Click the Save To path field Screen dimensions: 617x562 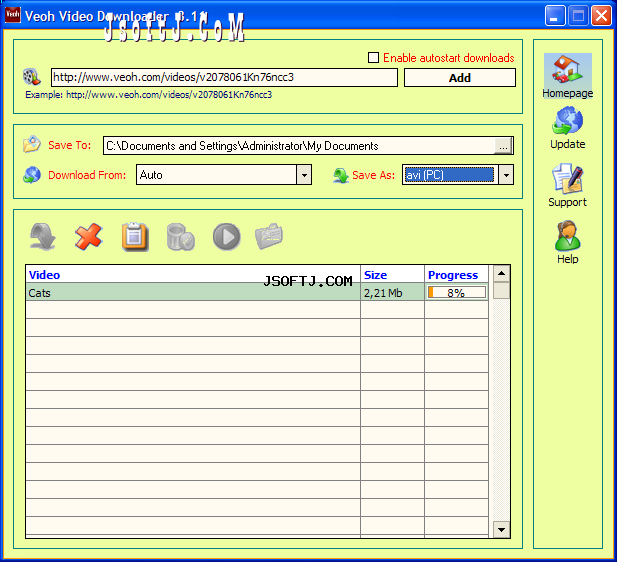(x=299, y=146)
